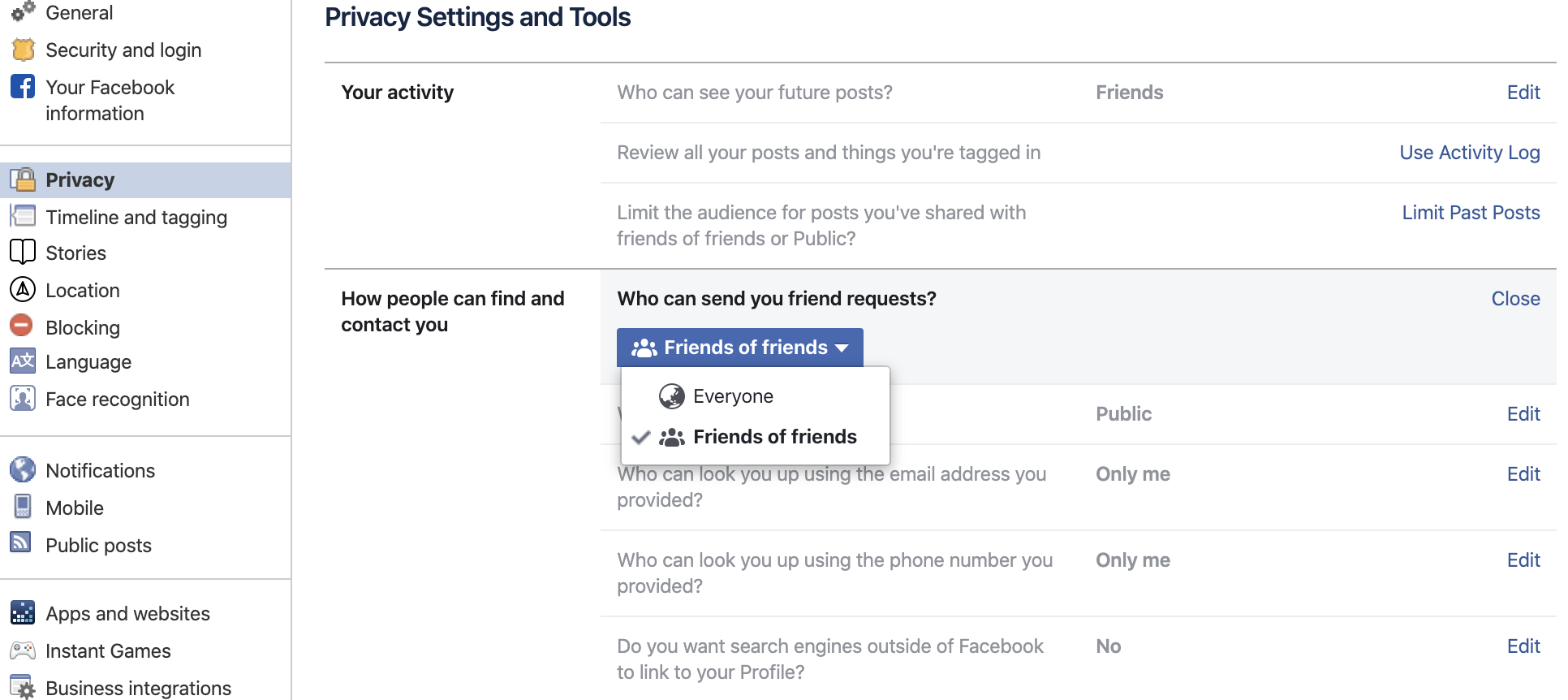The height and width of the screenshot is (700, 1568).
Task: Expand the email address lookup setting
Action: (x=1523, y=474)
